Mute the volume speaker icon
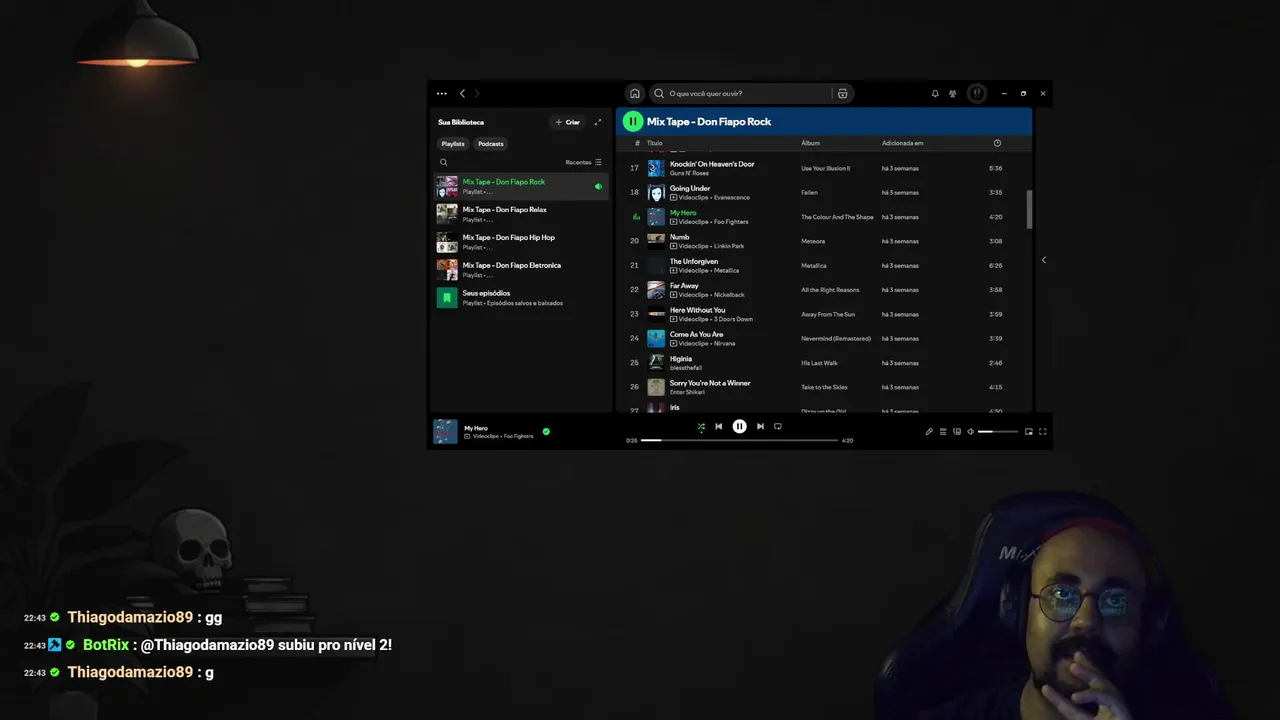 tap(971, 432)
